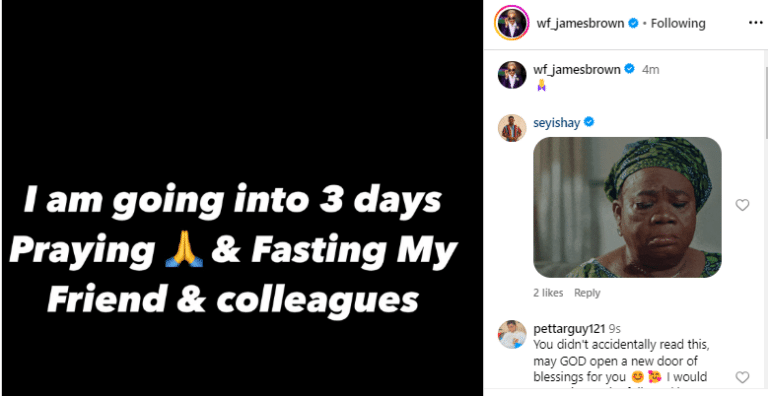
Task: View the 2 likes on seyishay's comment
Action: pos(548,293)
